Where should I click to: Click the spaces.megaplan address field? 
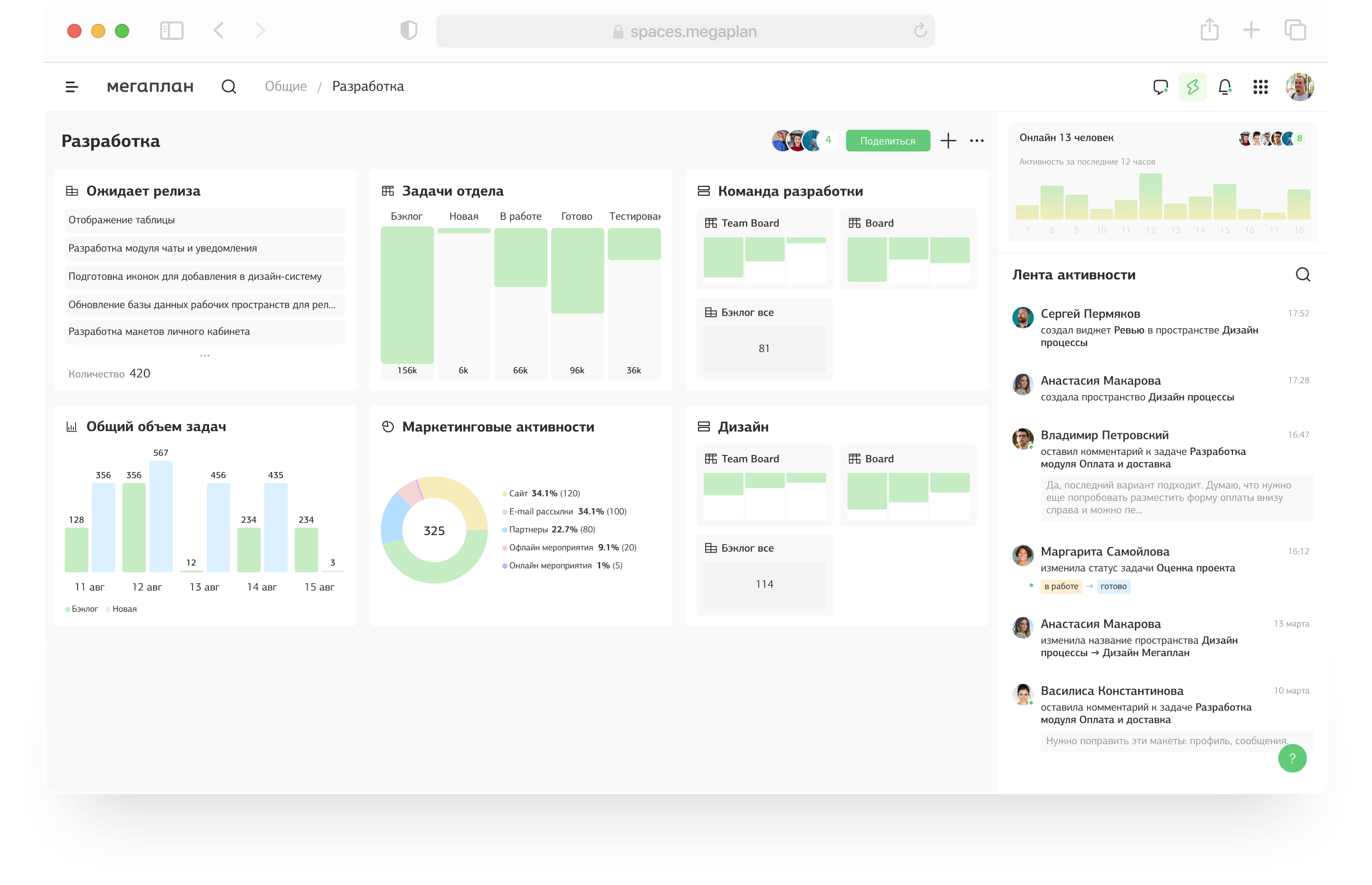(685, 31)
